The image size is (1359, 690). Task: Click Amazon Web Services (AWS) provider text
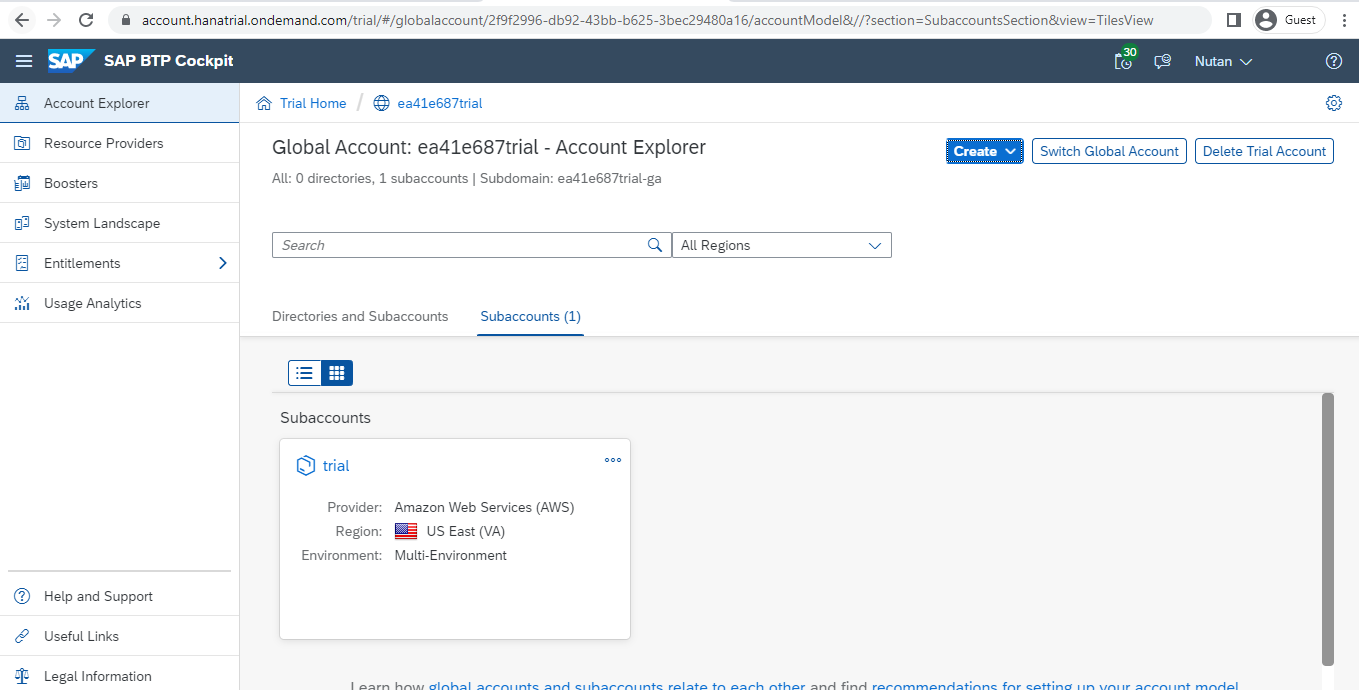(x=484, y=507)
